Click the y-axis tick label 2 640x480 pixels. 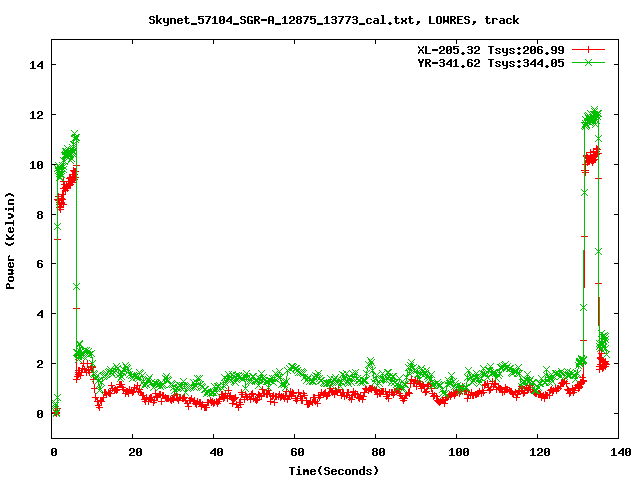tap(40, 364)
